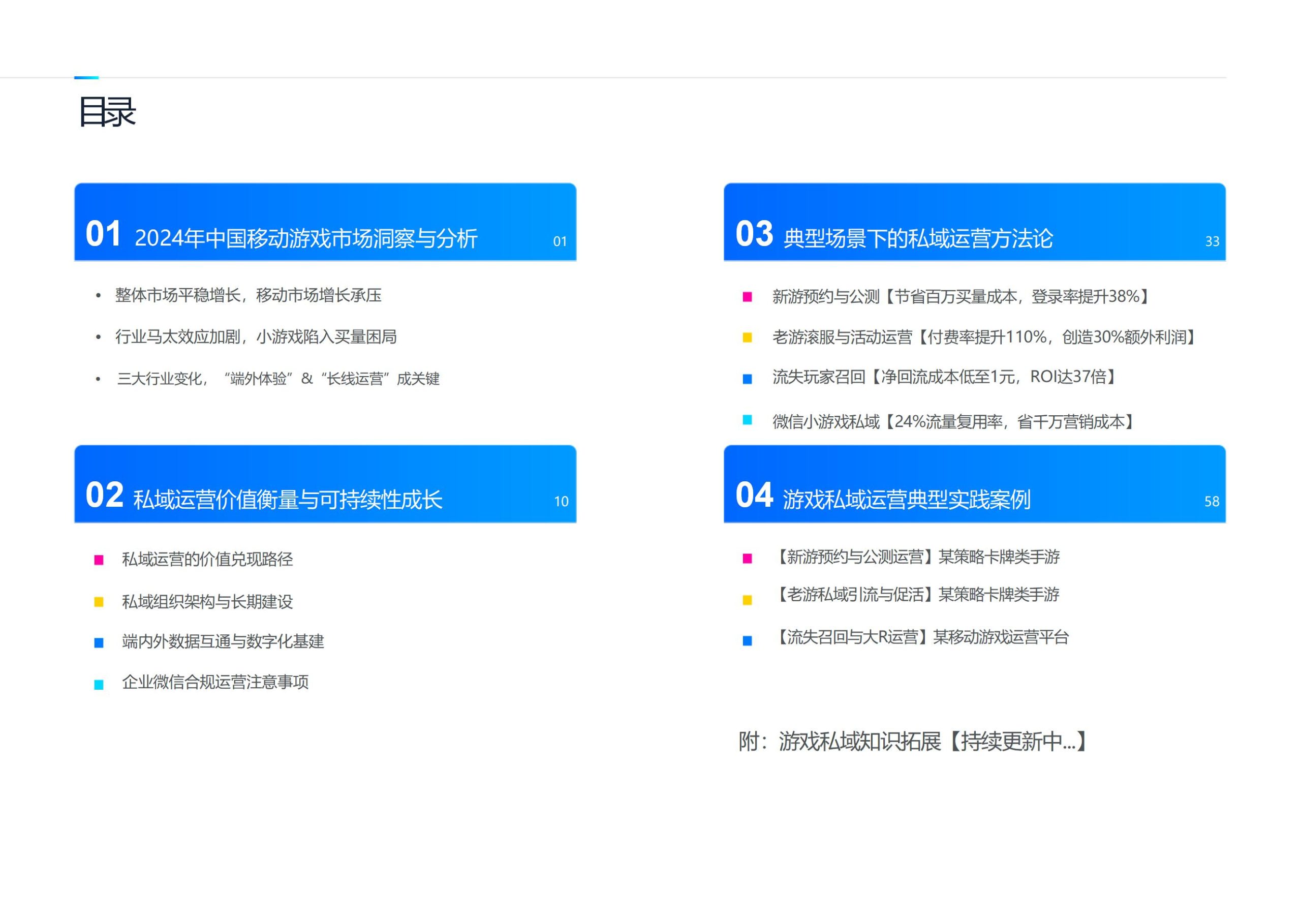
Task: Open section 03 典型场景下的私域运营方法论 header
Action: click(x=974, y=222)
